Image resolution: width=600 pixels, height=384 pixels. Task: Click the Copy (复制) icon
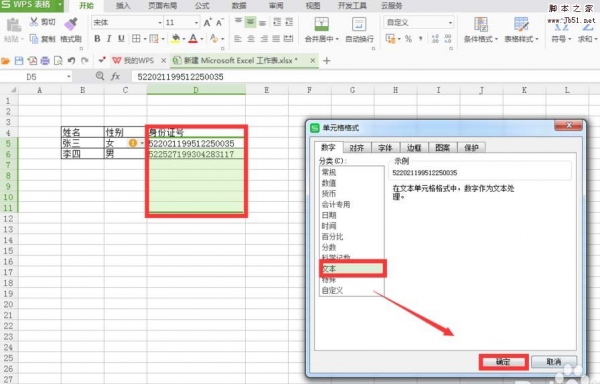point(34,39)
